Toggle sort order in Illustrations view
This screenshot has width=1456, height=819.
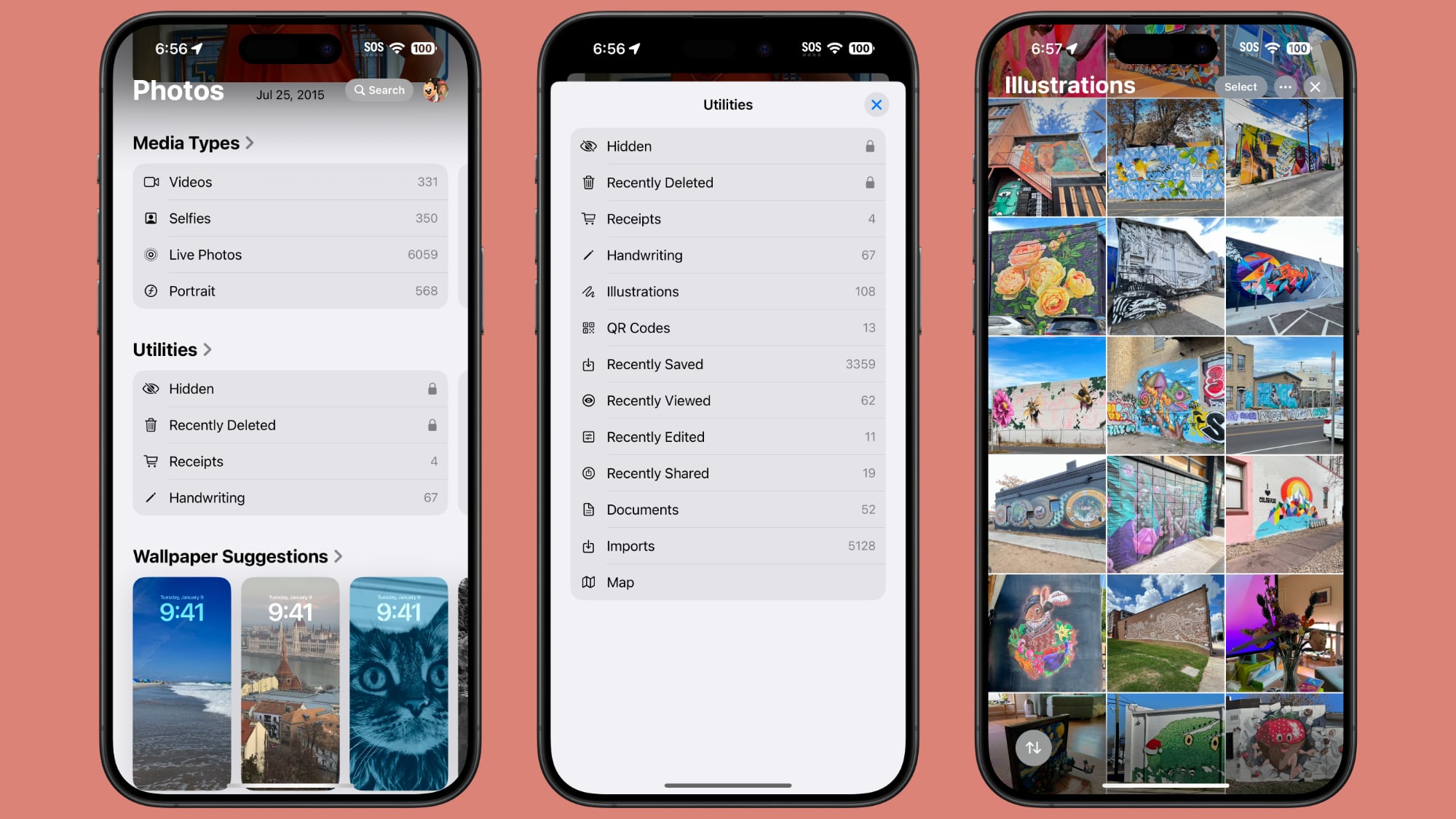[x=1033, y=748]
